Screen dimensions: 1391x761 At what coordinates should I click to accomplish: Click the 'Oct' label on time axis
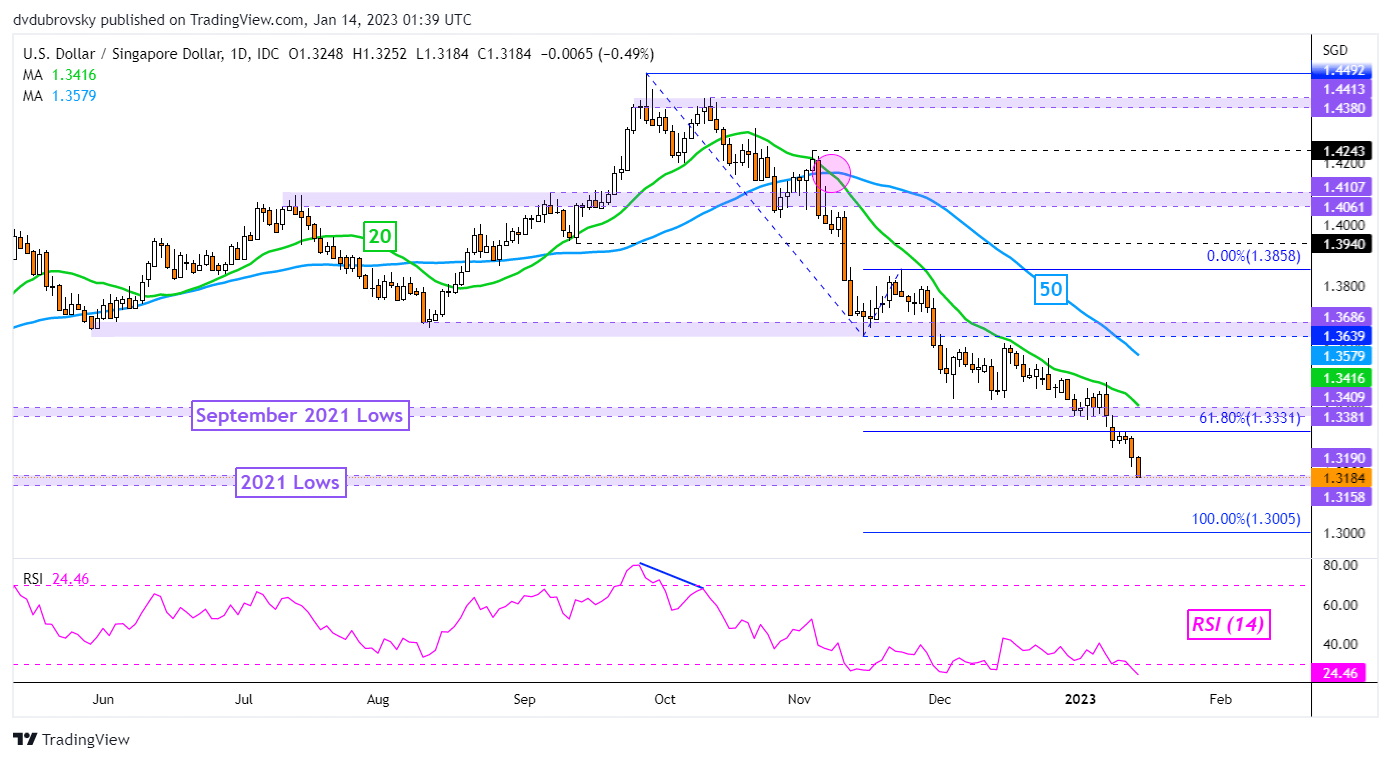point(666,701)
